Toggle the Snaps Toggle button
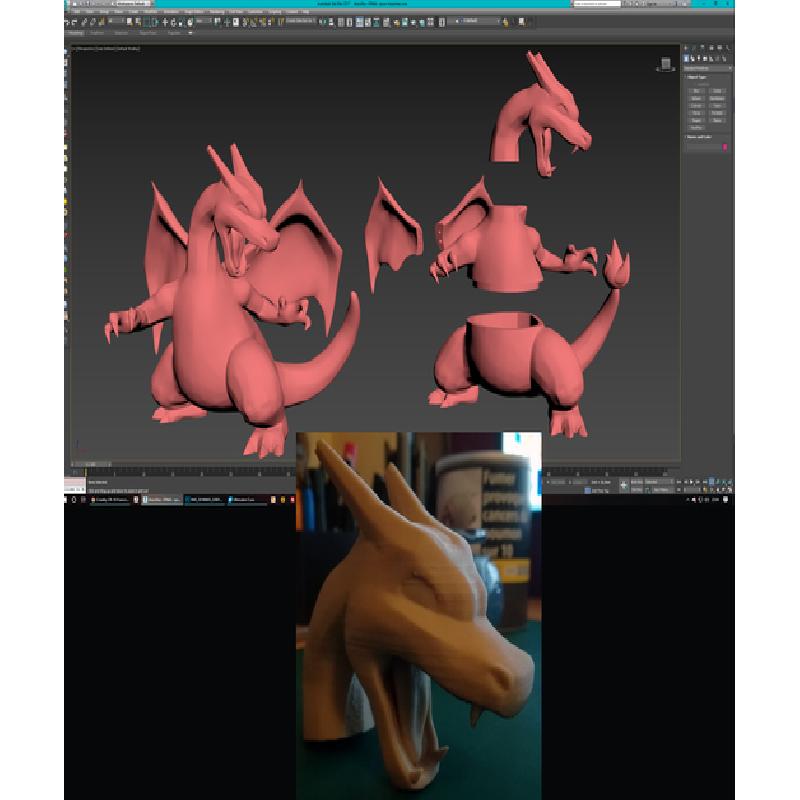This screenshot has width=800, height=800. click(x=245, y=22)
